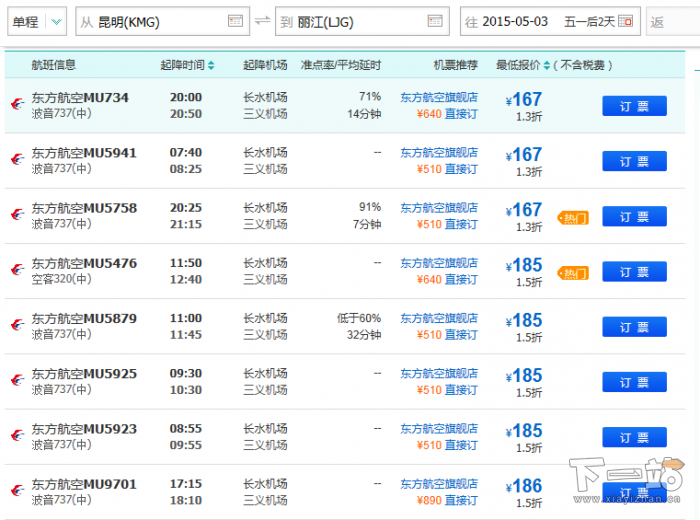Book ticket for flight MU734

(634, 106)
